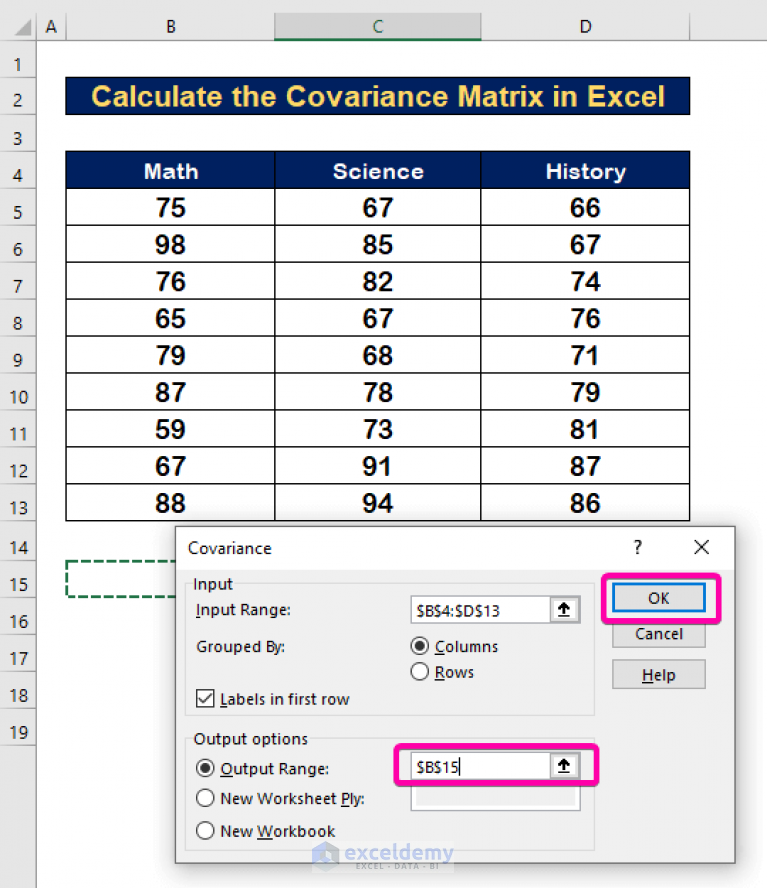Click the Science cell with value 68
Image resolution: width=767 pixels, height=888 pixels.
378,355
